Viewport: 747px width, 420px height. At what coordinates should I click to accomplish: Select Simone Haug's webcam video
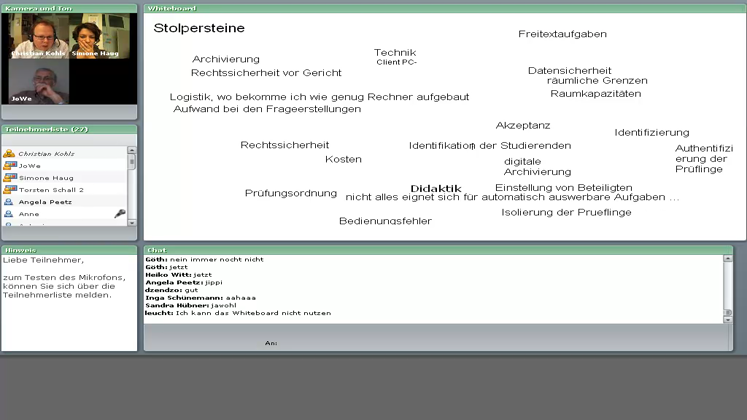[x=99, y=36]
